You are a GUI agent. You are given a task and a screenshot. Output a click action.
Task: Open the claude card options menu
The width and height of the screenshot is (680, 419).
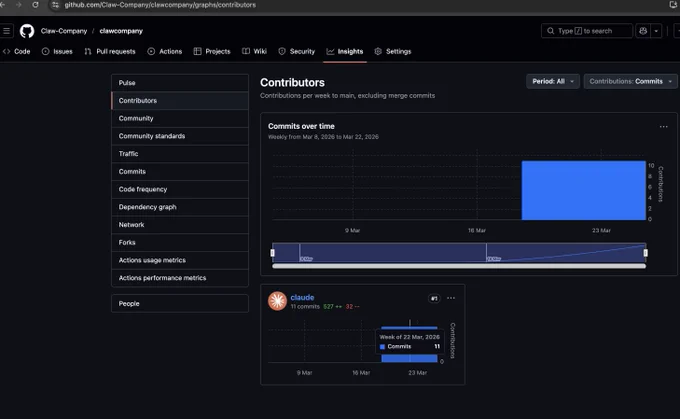(x=451, y=298)
